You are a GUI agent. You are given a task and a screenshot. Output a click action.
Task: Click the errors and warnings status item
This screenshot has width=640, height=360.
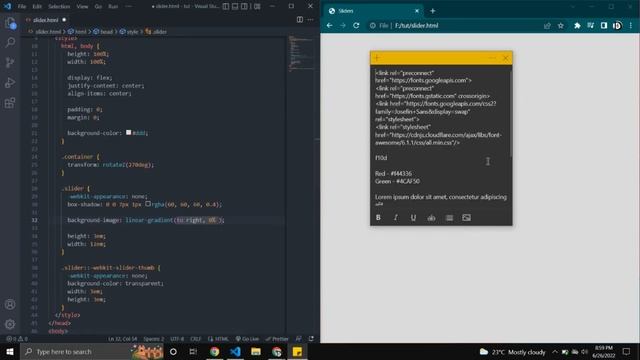click(17, 339)
